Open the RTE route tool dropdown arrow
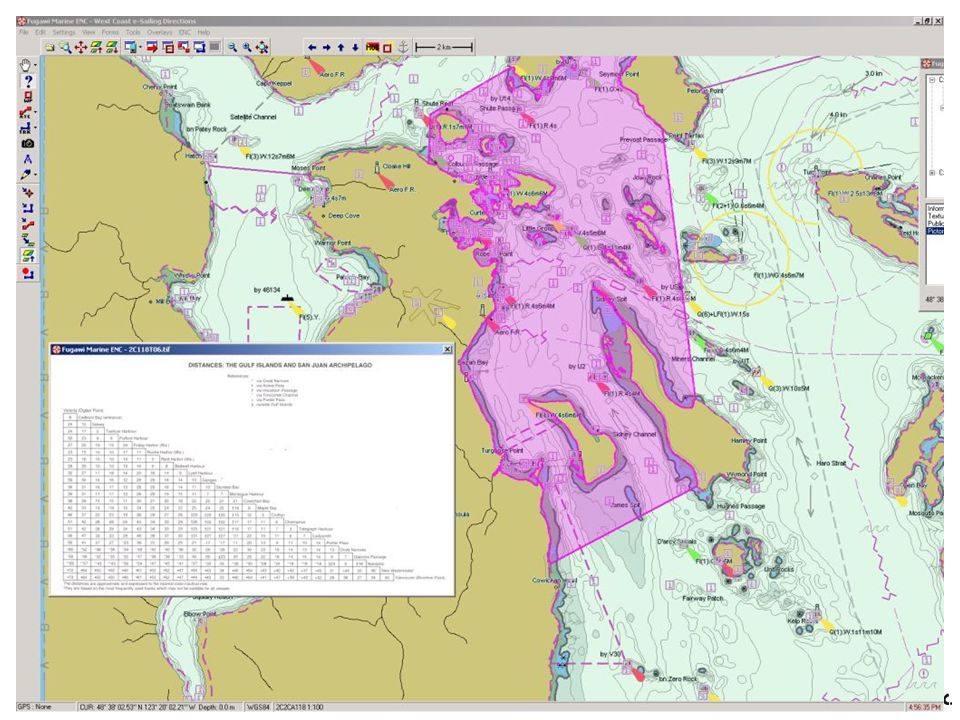Viewport: 960px width, 720px height. [x=35, y=112]
